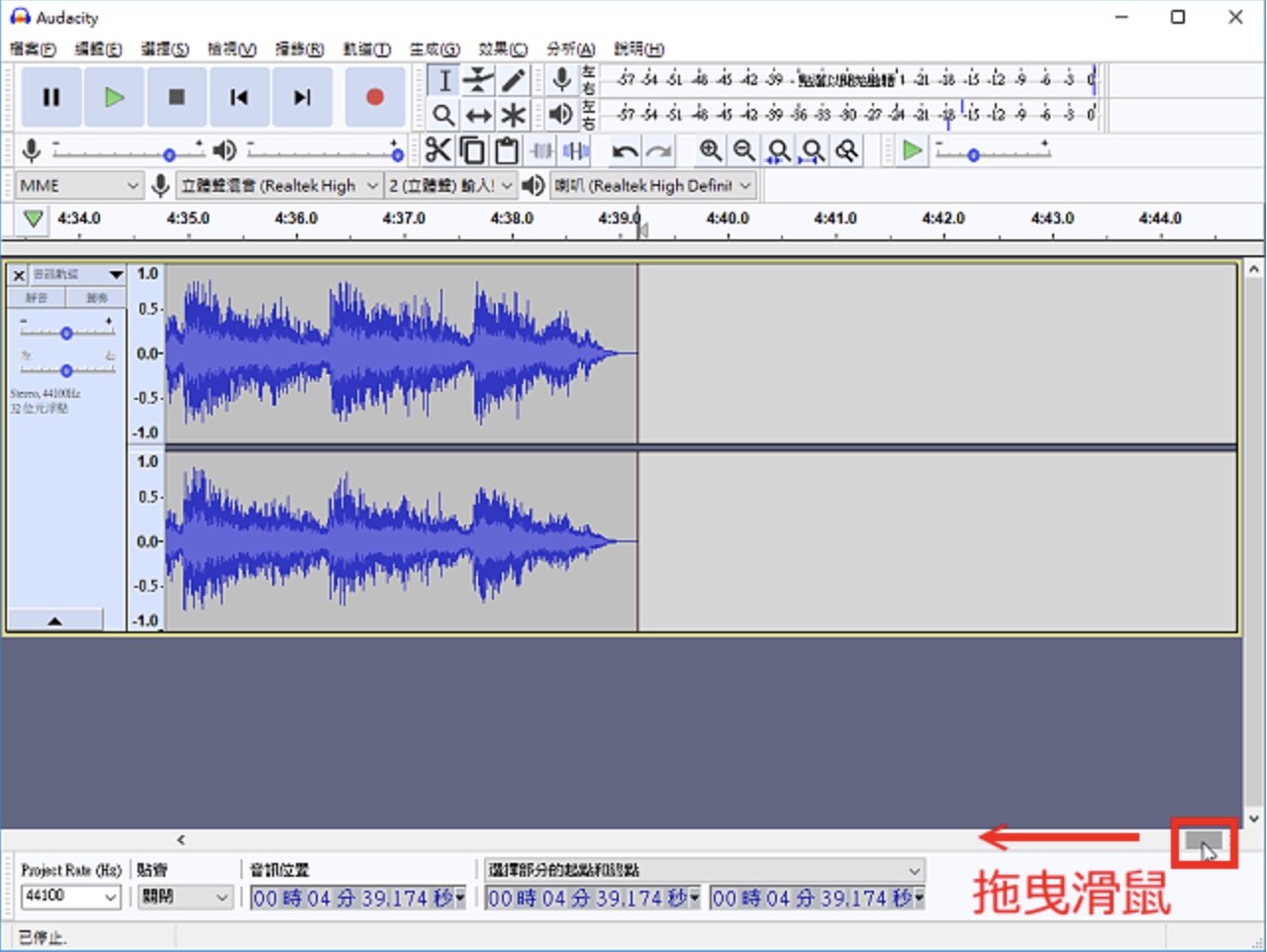Zoom out of the waveform

(x=743, y=150)
